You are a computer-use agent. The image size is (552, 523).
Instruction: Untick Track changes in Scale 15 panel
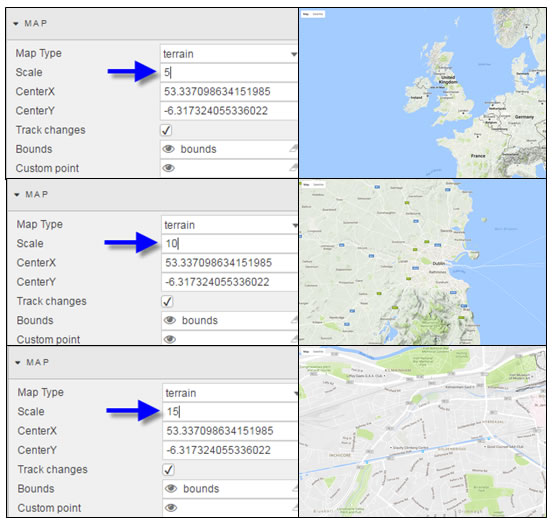point(168,470)
